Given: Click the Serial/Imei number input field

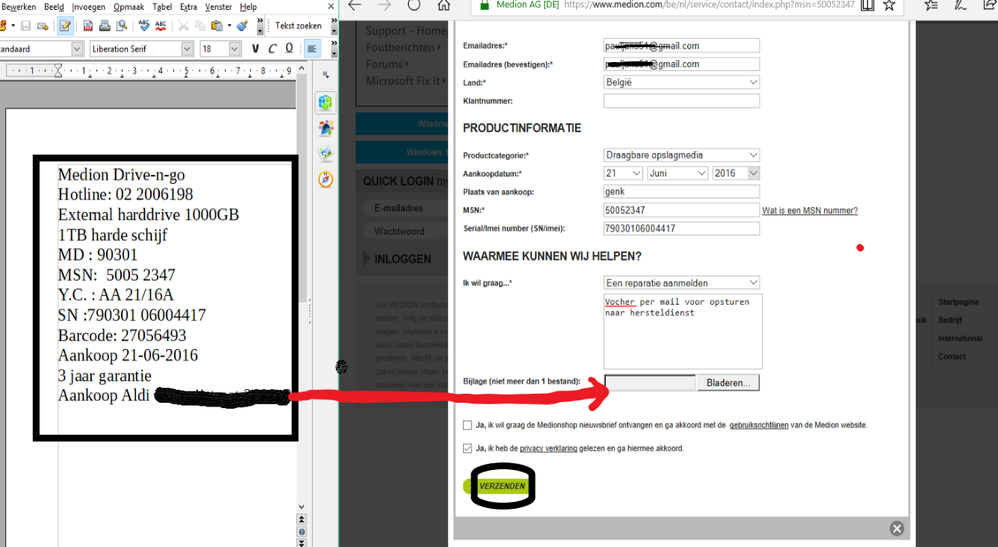Looking at the screenshot, I should [681, 228].
